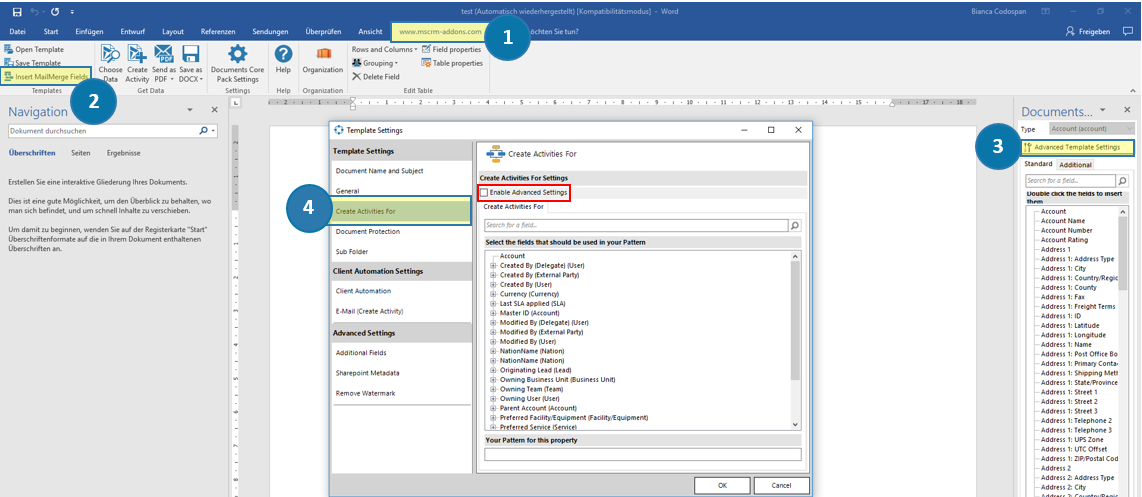Screen dimensions: 1142x497
Task: Click the Save icon in quick access toolbar
Action: pyautogui.click(x=17, y=12)
